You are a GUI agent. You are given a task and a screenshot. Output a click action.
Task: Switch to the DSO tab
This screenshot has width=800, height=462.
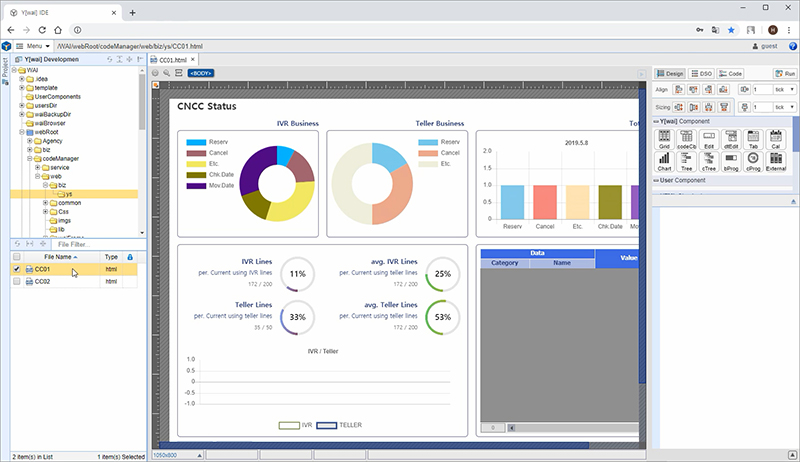click(x=701, y=74)
